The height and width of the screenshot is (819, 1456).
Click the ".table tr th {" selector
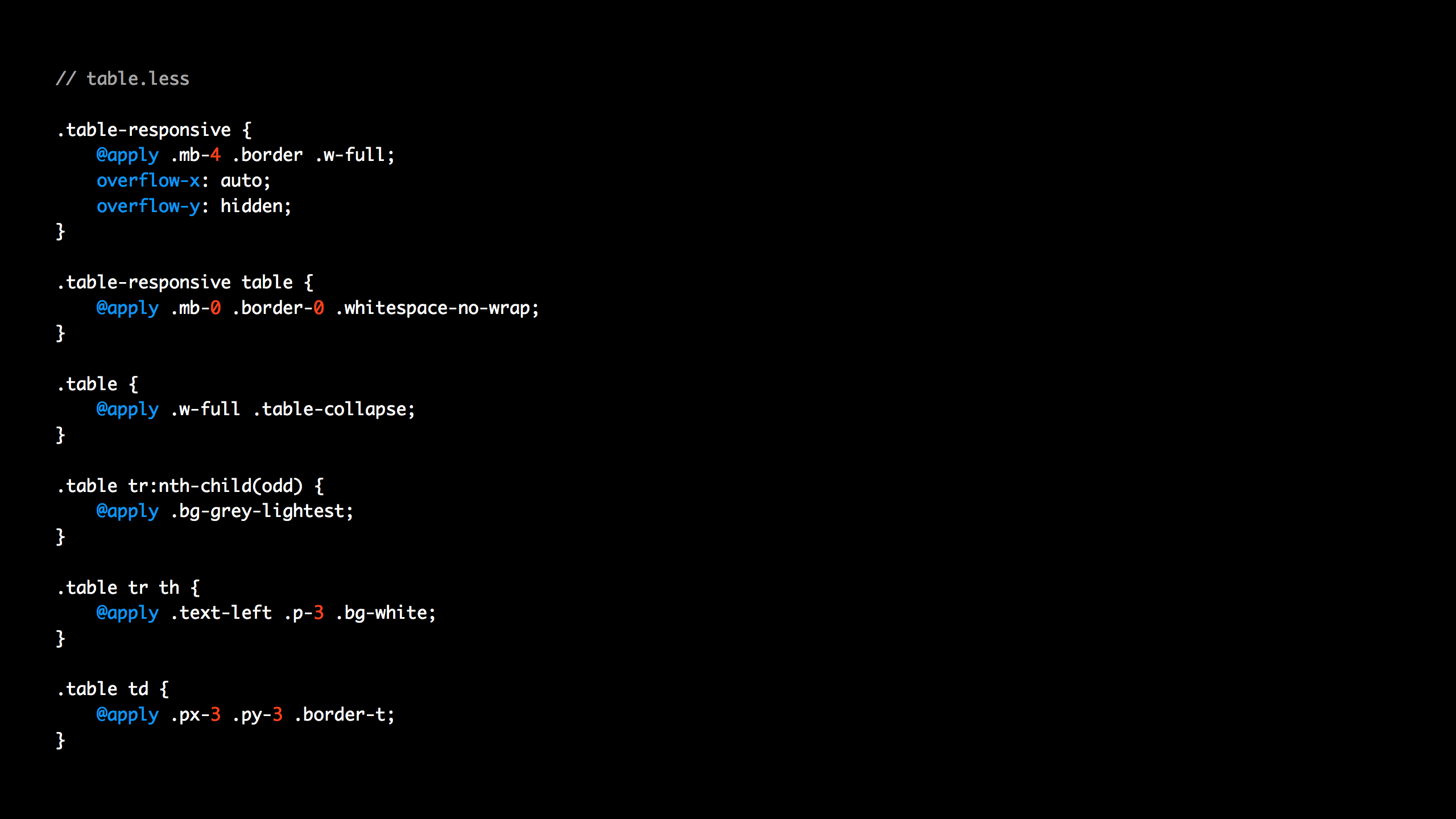(128, 588)
